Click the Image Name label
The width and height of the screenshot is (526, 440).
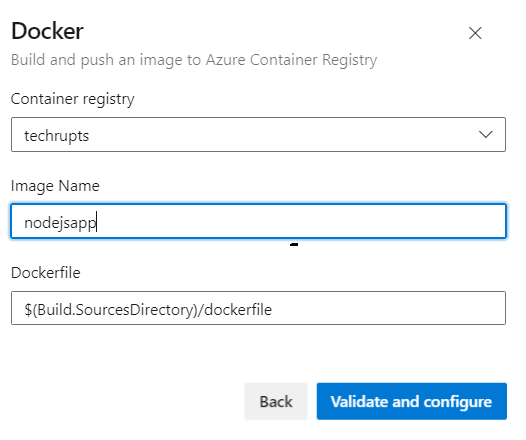tap(55, 186)
